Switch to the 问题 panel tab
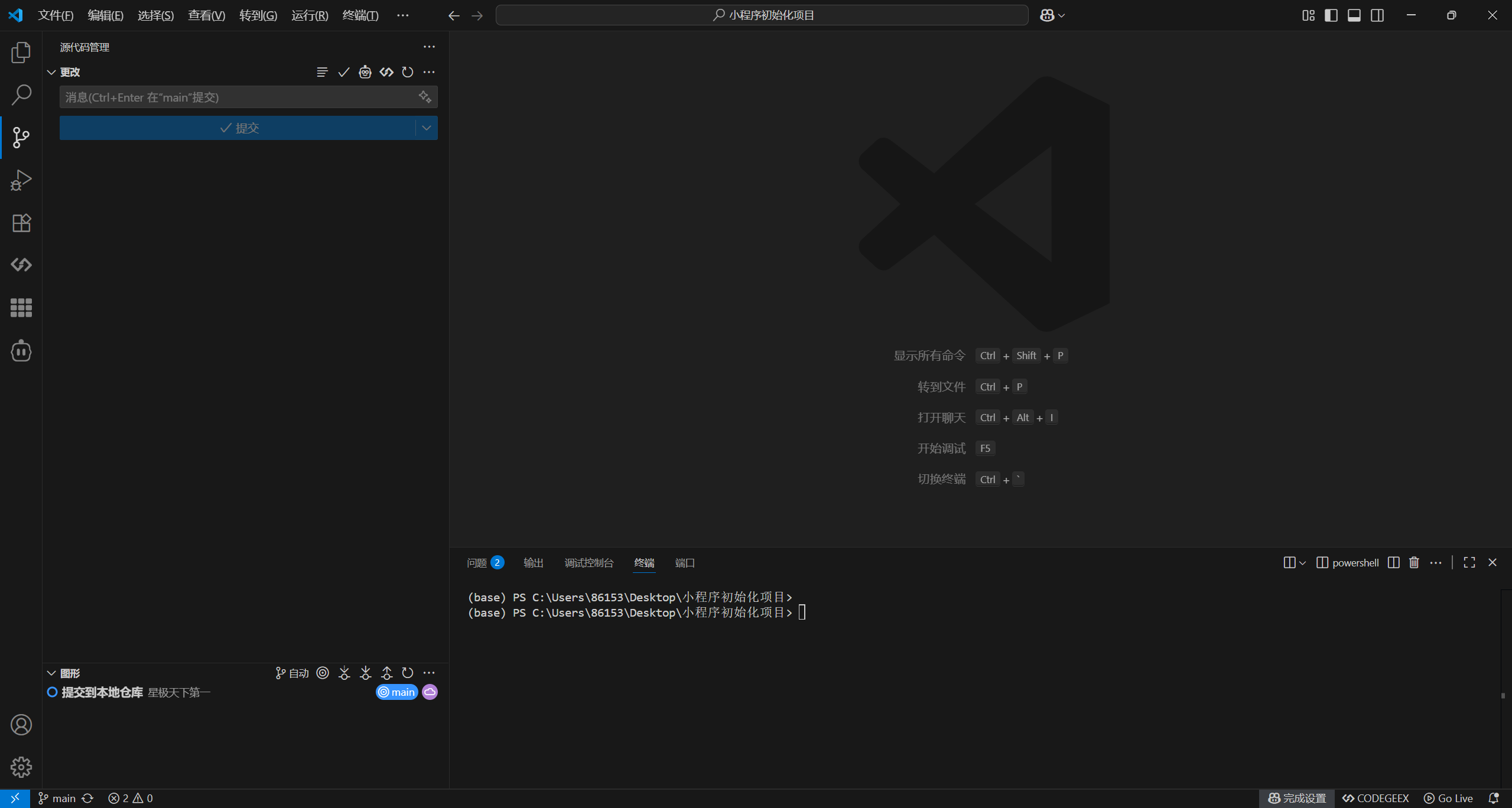This screenshot has height=808, width=1512. point(485,562)
